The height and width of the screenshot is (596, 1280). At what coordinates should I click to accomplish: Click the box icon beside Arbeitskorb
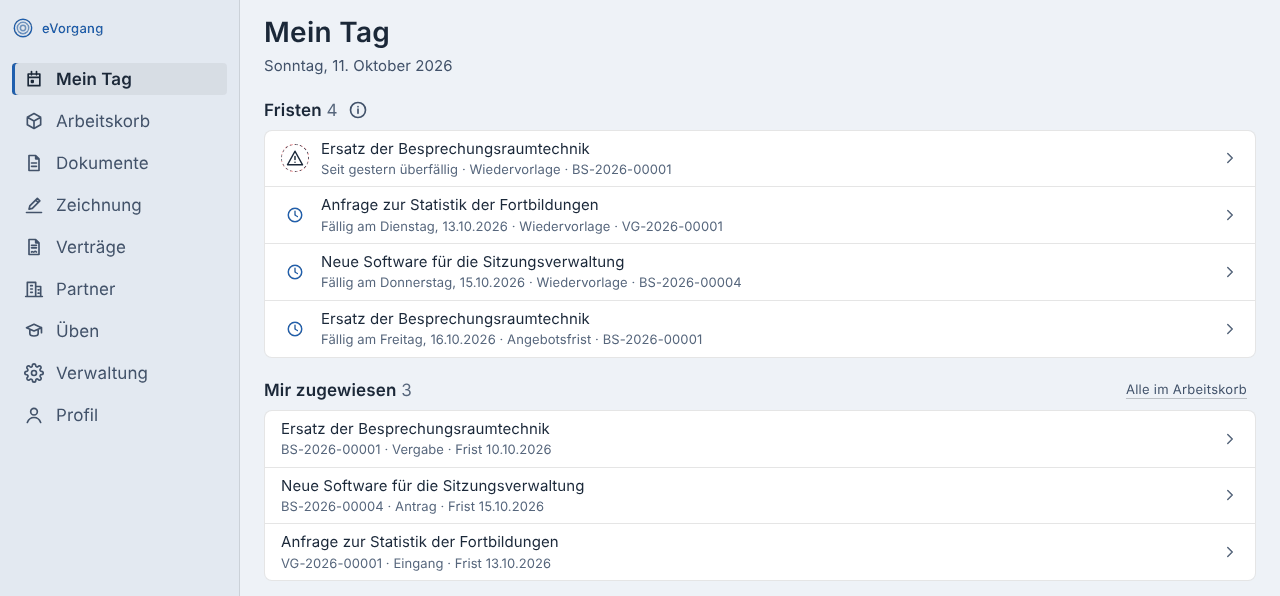click(34, 121)
